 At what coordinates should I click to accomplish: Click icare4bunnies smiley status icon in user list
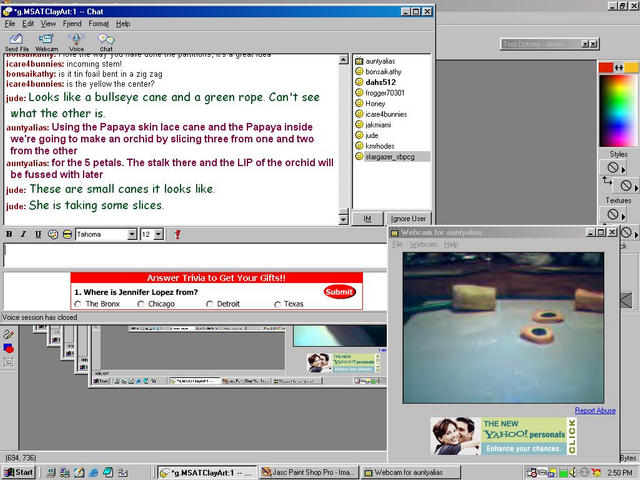click(x=359, y=114)
